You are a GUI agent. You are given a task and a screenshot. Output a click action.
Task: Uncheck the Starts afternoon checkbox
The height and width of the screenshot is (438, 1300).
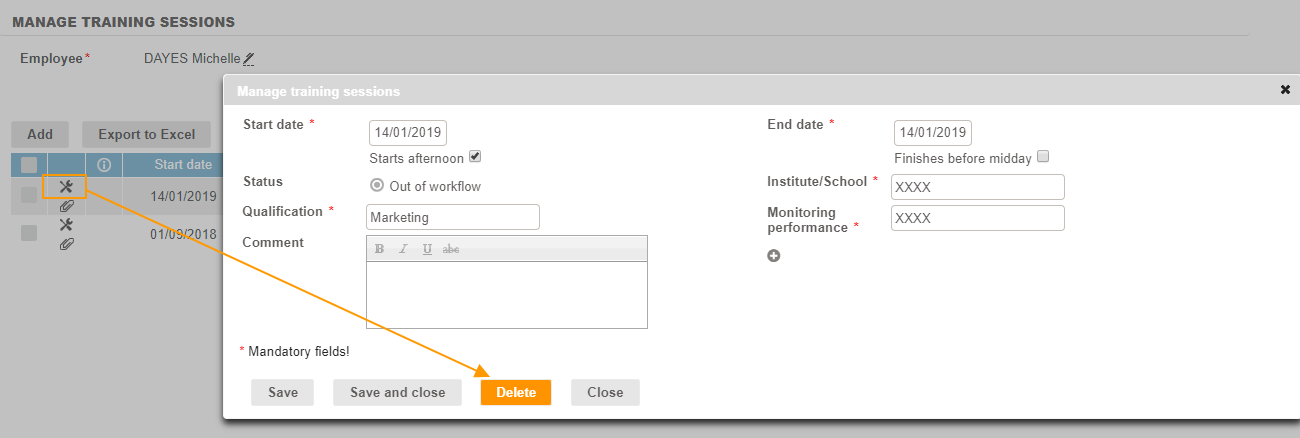[475, 157]
